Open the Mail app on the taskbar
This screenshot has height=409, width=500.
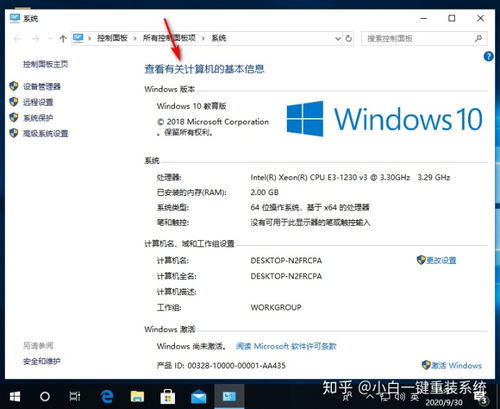coord(198,397)
